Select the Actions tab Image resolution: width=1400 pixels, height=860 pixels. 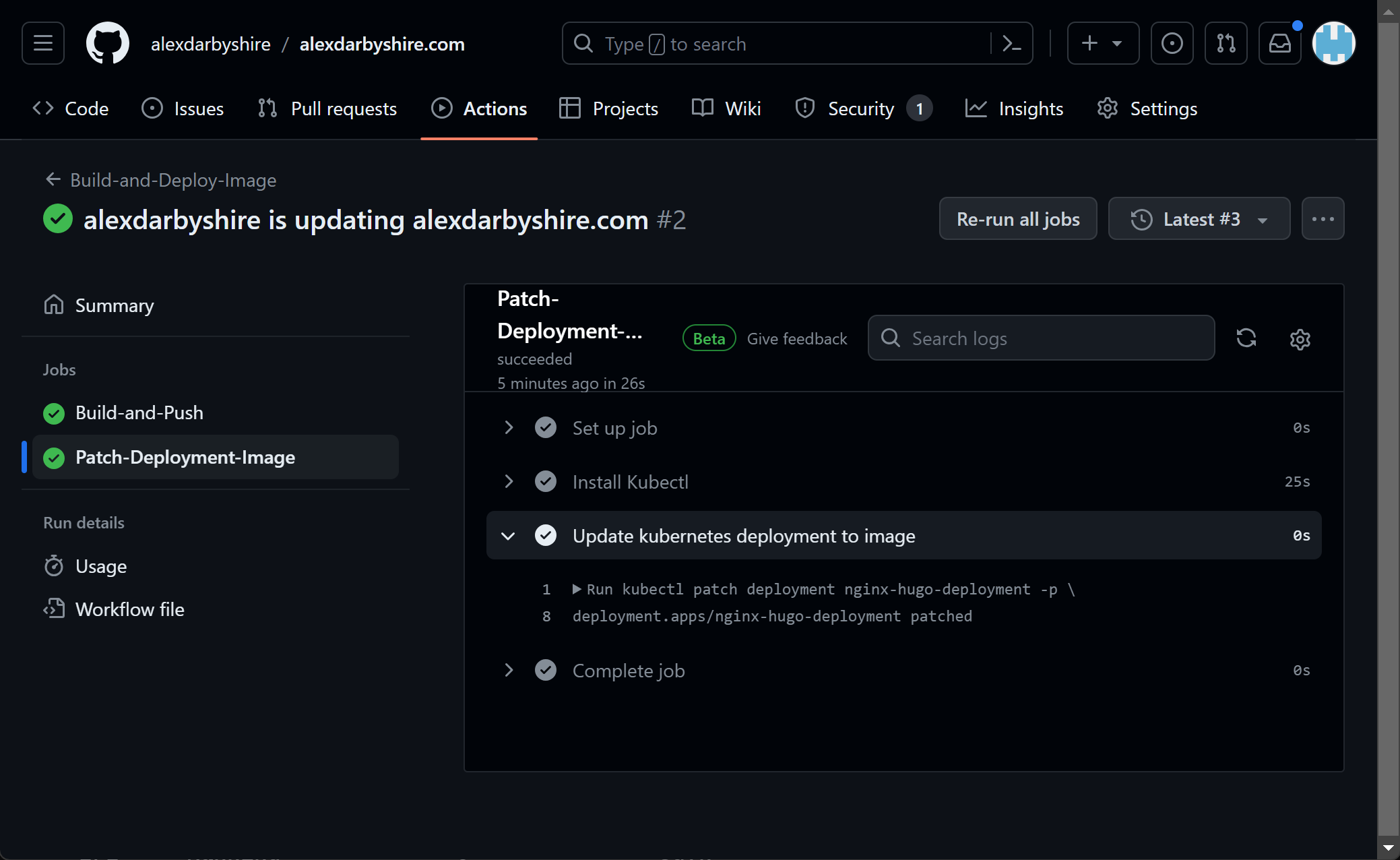(479, 109)
